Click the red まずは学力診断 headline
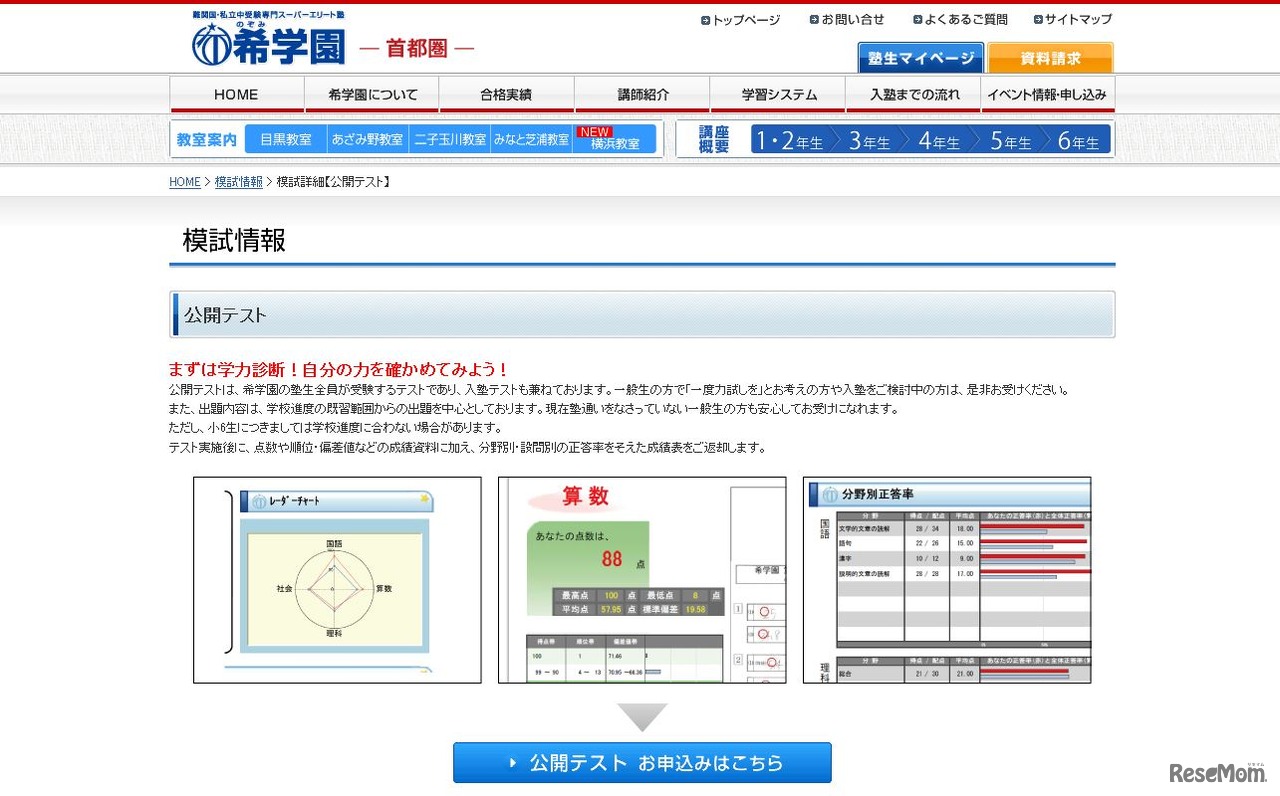This screenshot has width=1280, height=796. coord(339,369)
